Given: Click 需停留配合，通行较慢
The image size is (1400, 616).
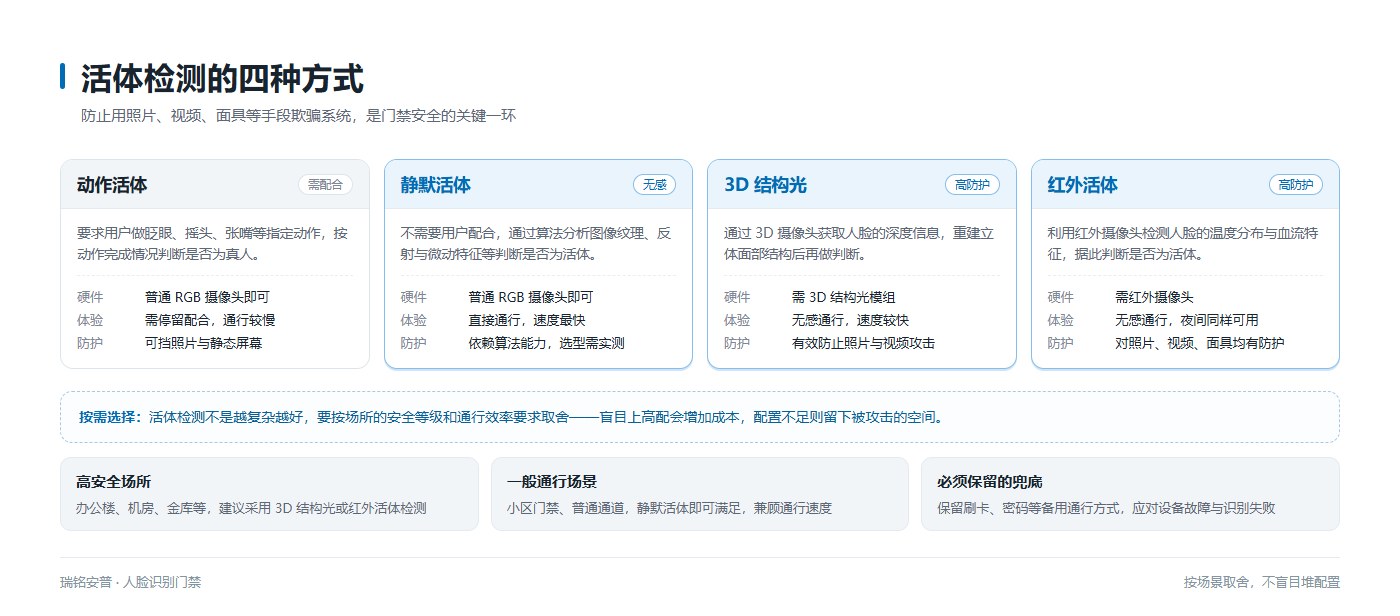Looking at the screenshot, I should (x=210, y=320).
